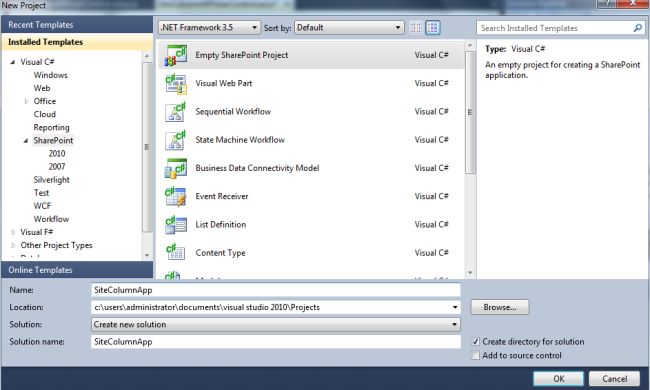Toggle Create directory for solution checkbox

coord(475,342)
